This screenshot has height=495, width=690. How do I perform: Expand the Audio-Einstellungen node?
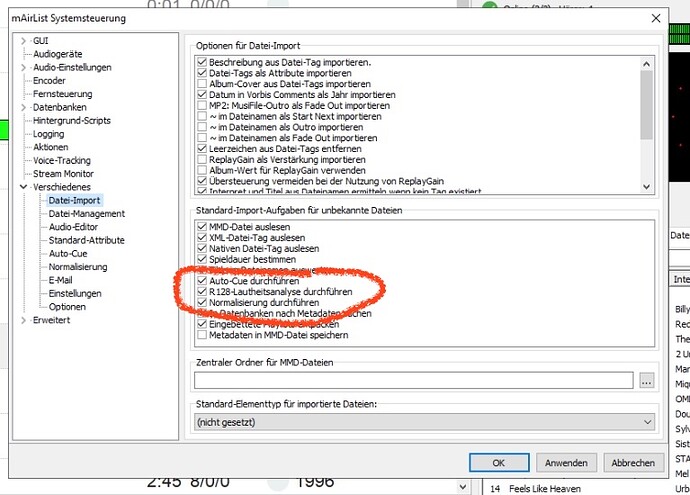(23, 67)
